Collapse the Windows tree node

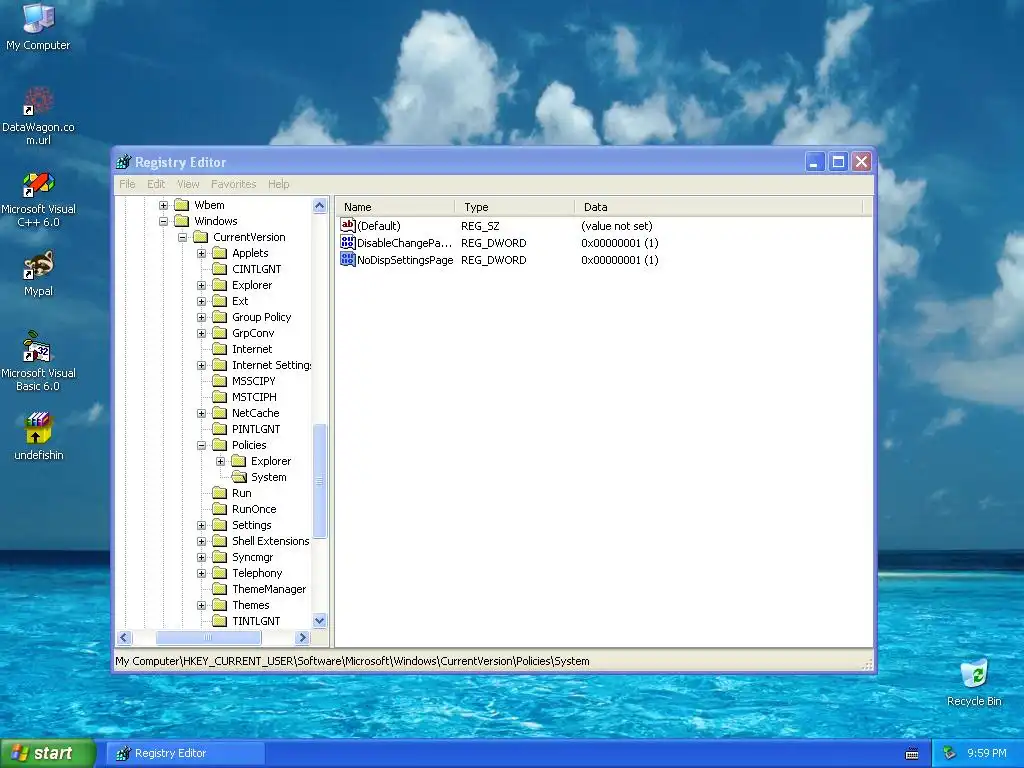pos(163,221)
